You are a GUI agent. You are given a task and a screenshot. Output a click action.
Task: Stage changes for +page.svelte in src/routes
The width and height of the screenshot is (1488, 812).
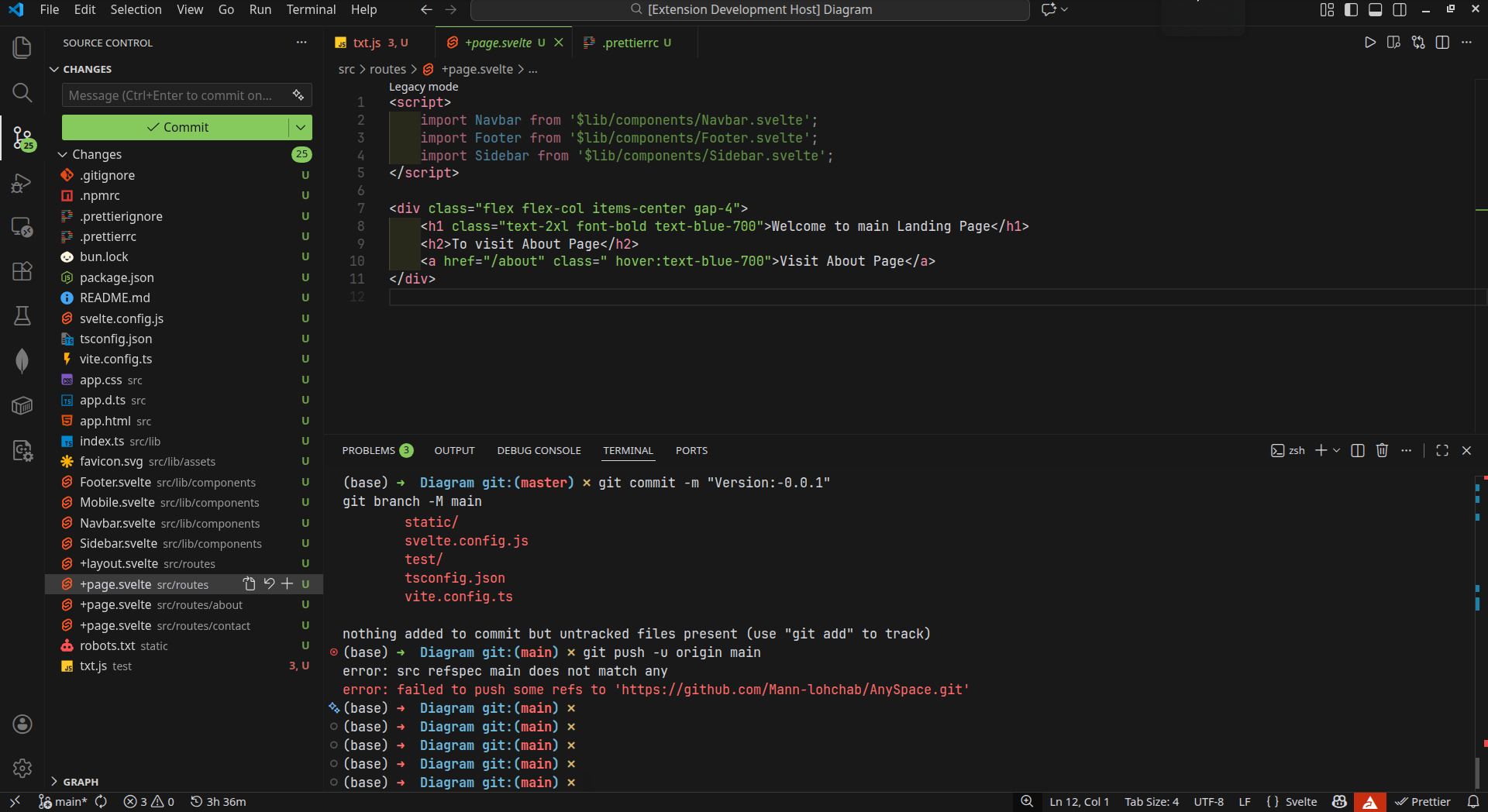point(288,583)
